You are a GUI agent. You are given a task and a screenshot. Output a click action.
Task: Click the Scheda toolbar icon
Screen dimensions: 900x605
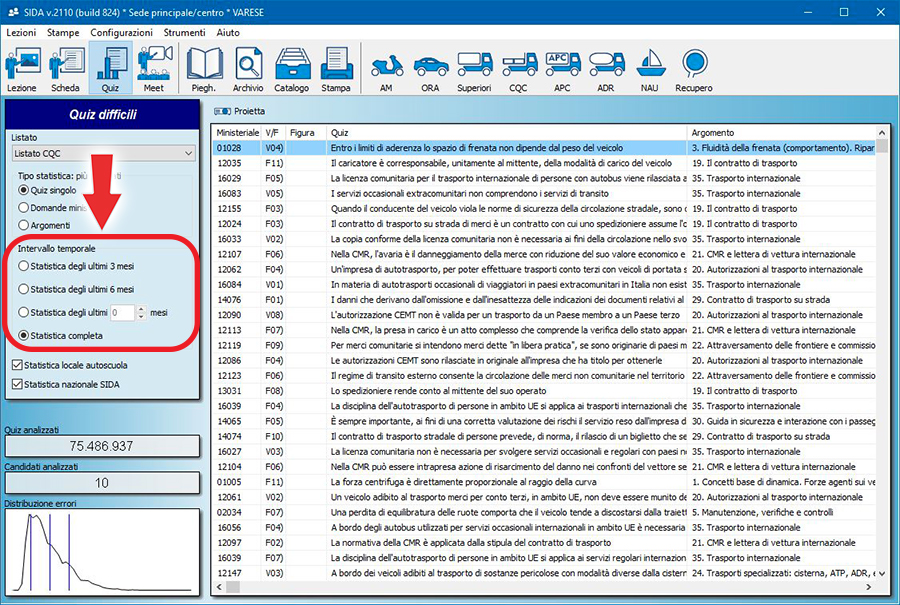point(65,68)
